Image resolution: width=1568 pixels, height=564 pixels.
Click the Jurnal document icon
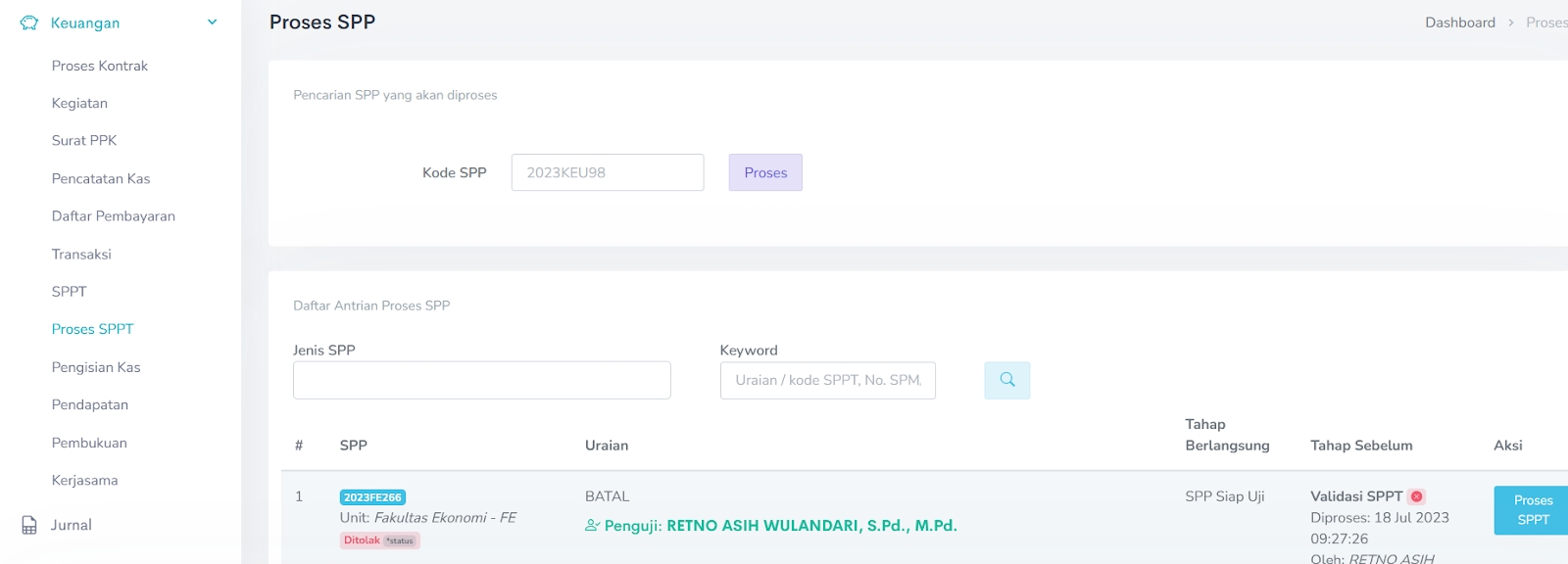point(29,525)
